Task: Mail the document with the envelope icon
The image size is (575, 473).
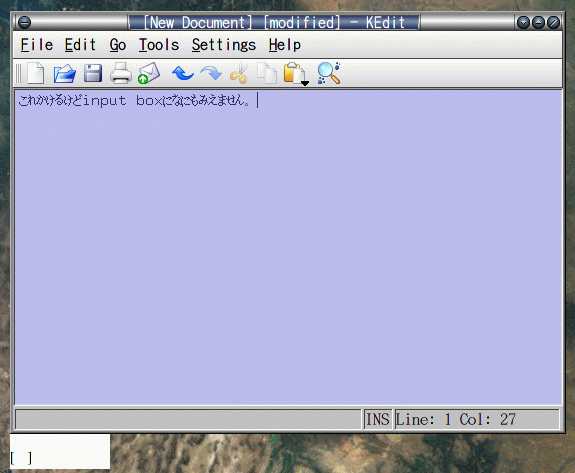Action: coord(149,73)
